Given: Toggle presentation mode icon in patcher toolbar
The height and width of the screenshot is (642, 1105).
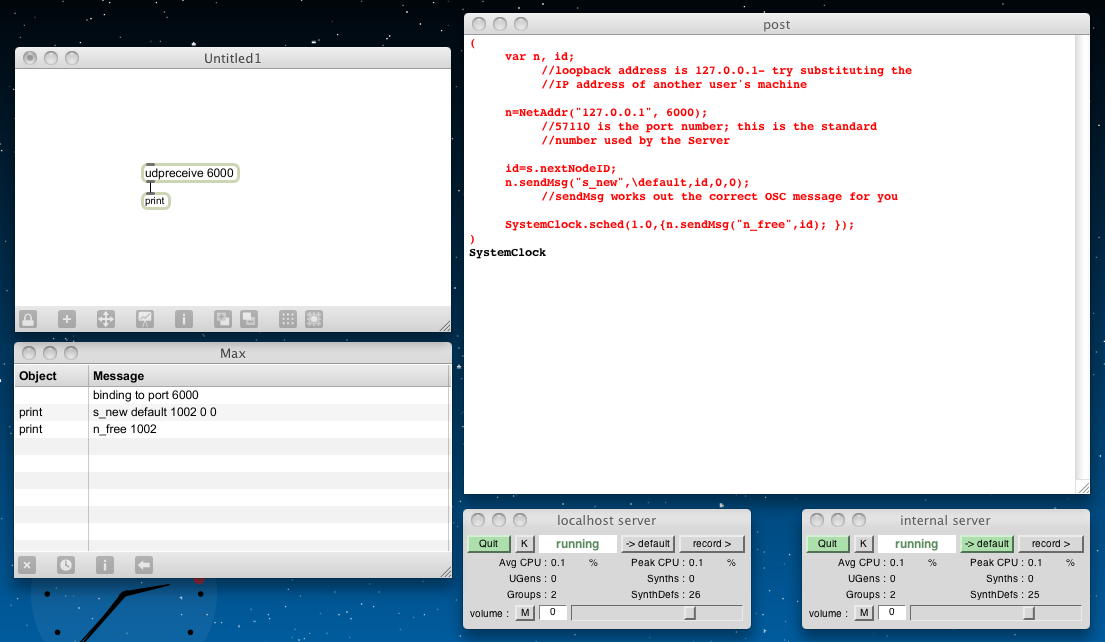Looking at the screenshot, I should (145, 319).
